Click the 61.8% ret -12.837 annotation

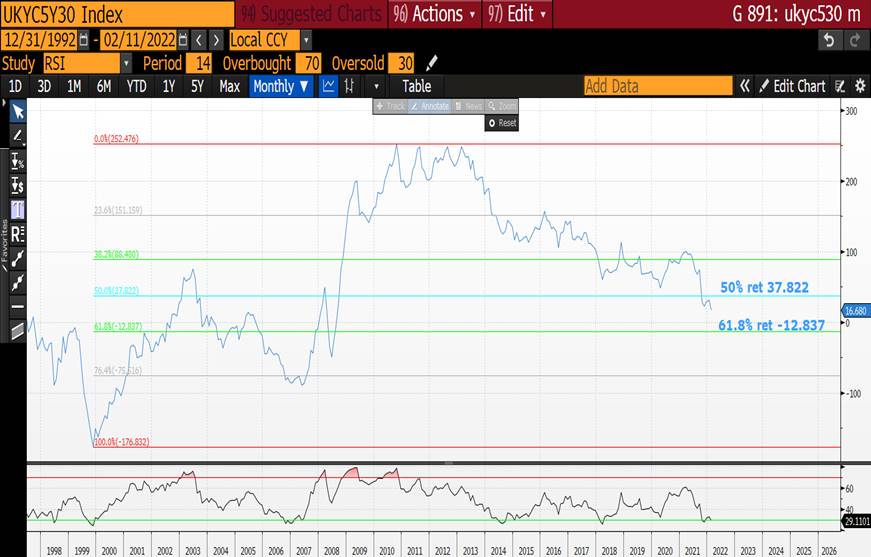[772, 325]
